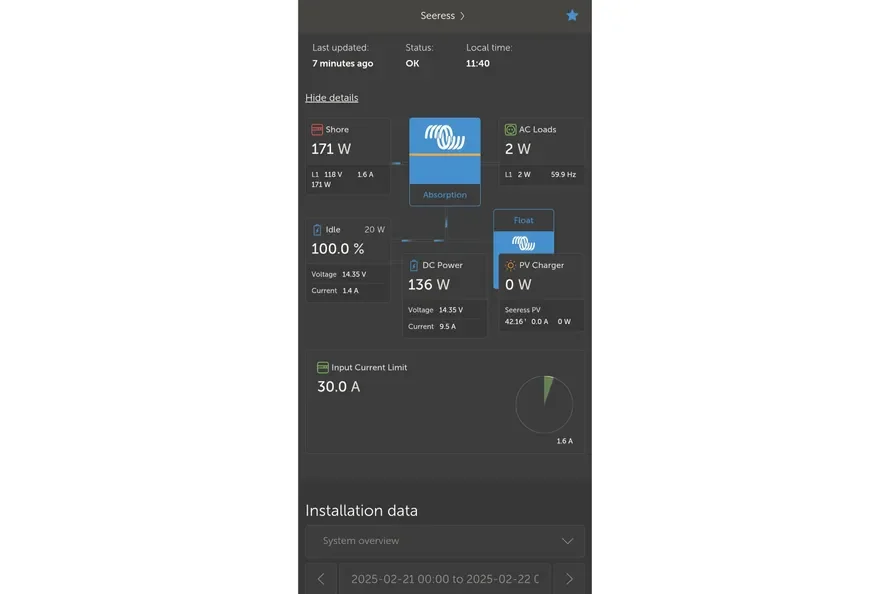Click the Seeress PV charger details row

coord(538,316)
